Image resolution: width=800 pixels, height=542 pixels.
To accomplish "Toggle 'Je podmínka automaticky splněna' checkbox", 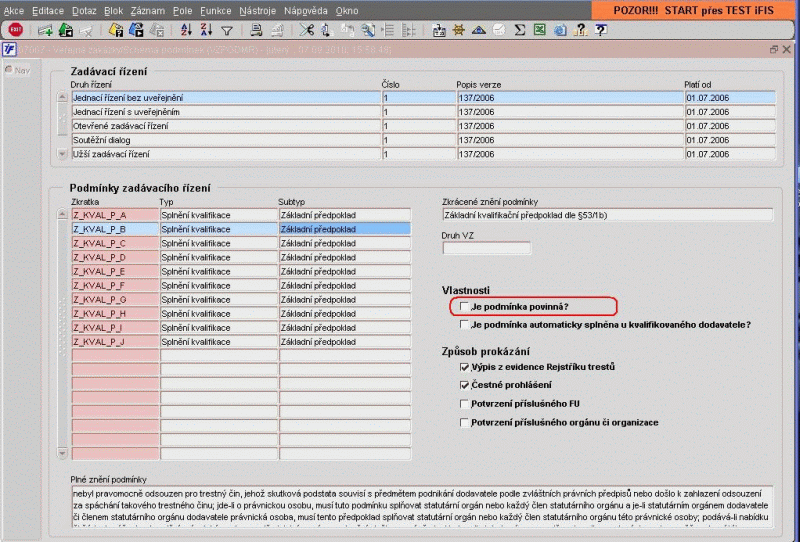I will [464, 325].
